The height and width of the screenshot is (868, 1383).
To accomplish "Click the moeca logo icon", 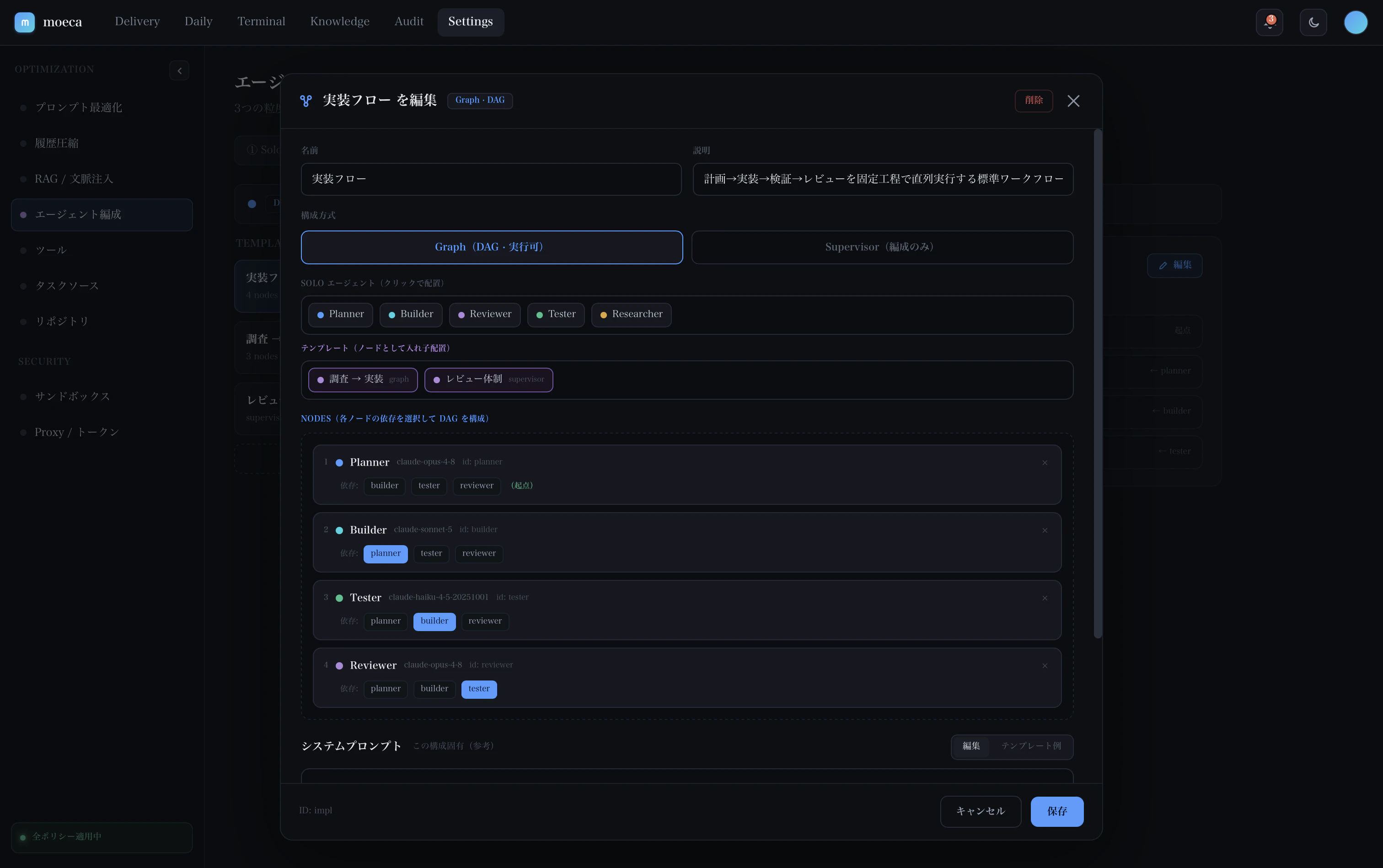I will coord(24,22).
